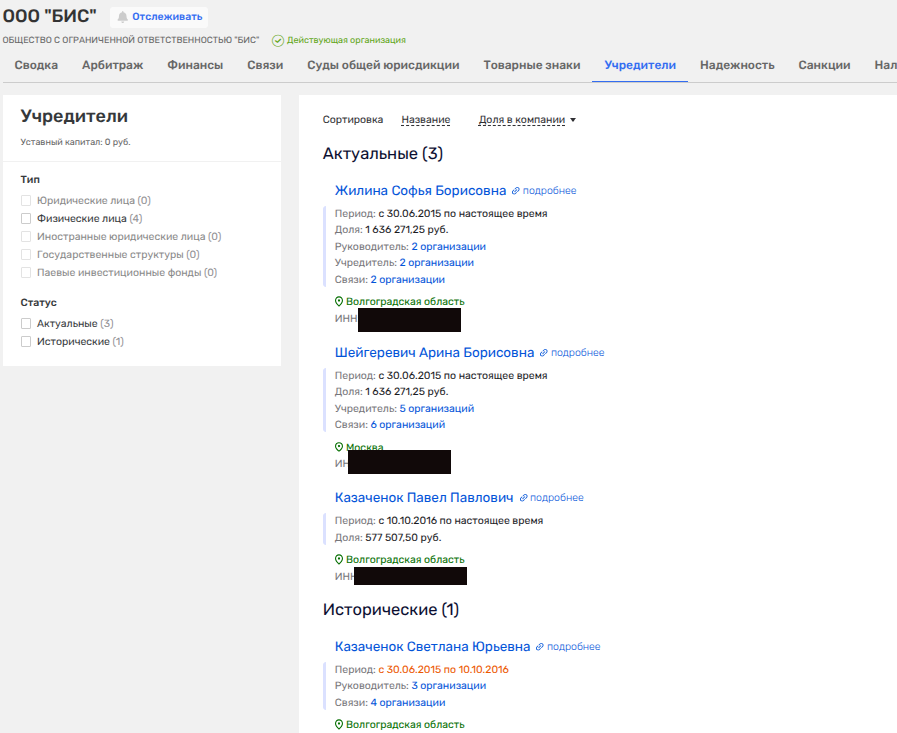
Task: Open the Доля в компании sort dropdown
Action: click(527, 120)
